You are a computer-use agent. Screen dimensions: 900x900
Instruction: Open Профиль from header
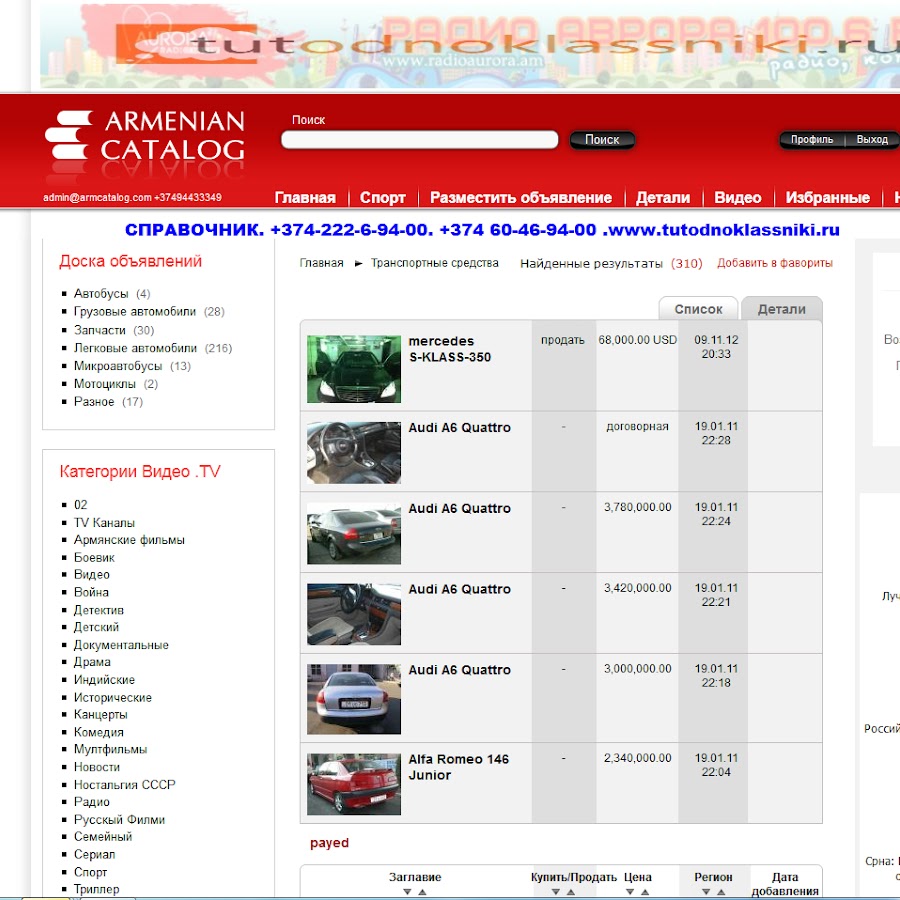click(812, 139)
